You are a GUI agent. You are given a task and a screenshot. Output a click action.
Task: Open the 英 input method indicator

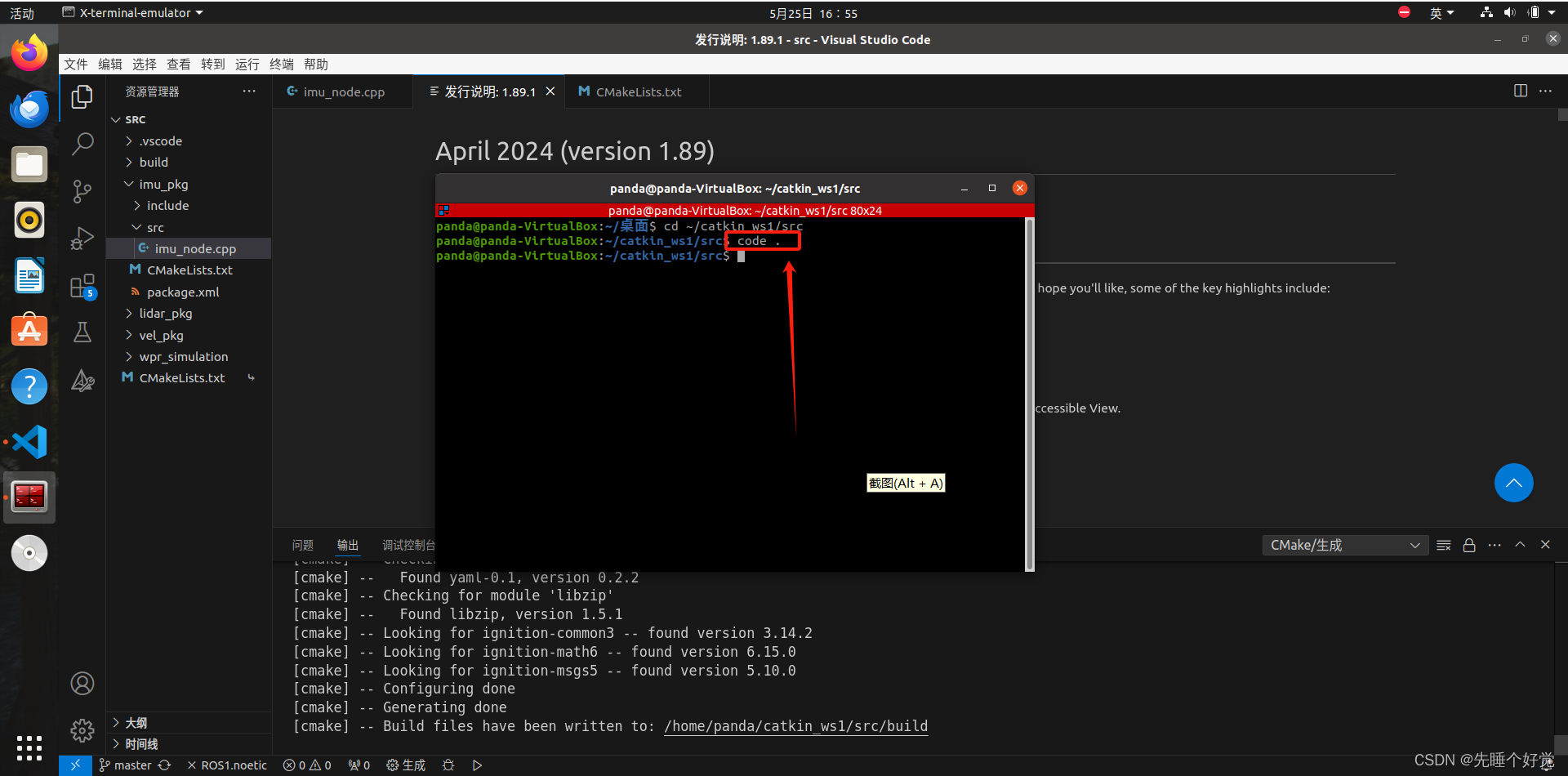(1442, 12)
